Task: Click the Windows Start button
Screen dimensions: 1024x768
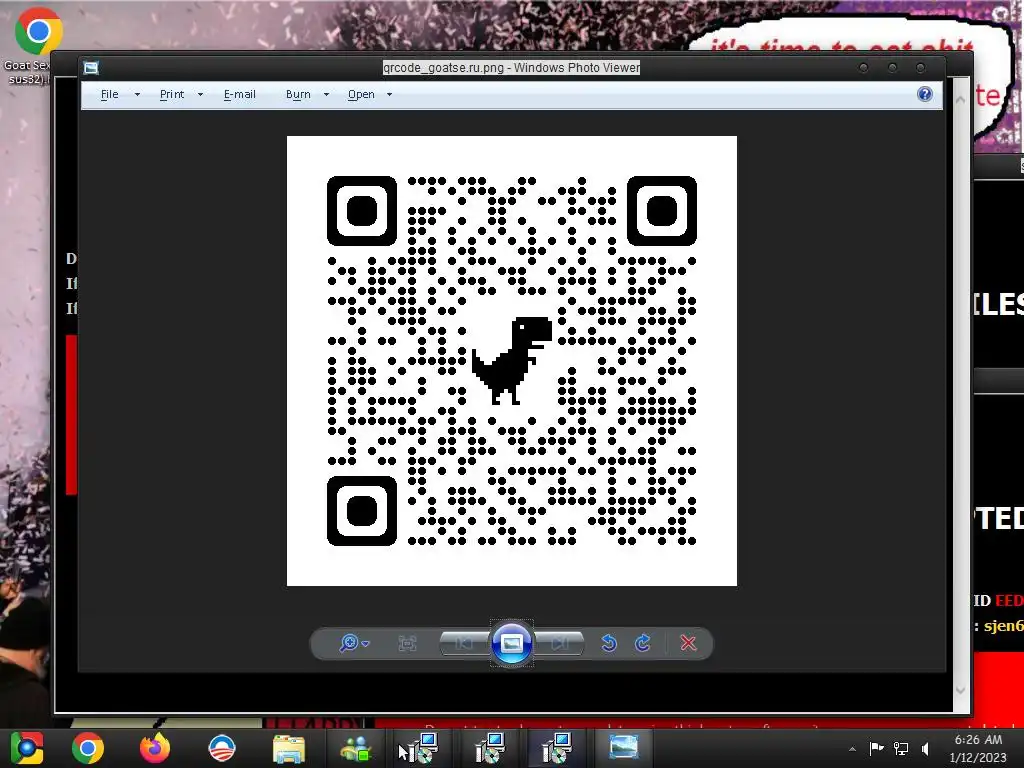Action: (26, 748)
